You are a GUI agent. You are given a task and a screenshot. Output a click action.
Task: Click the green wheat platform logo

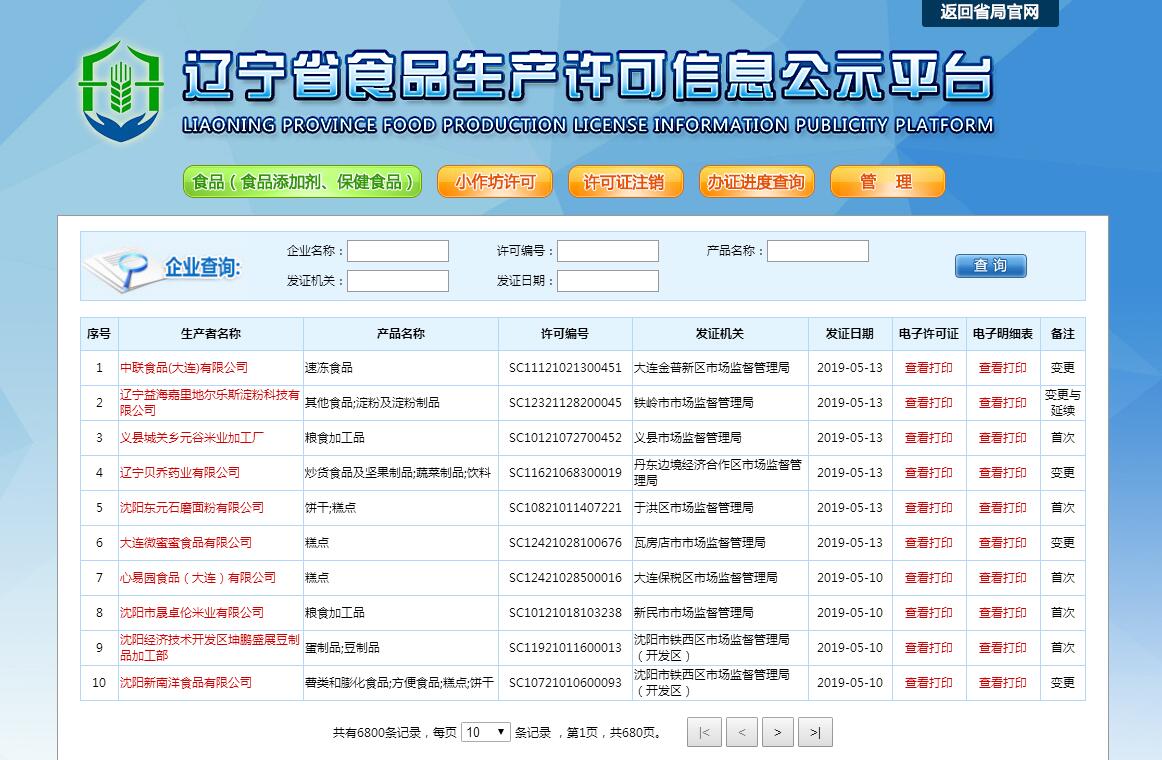(x=120, y=92)
